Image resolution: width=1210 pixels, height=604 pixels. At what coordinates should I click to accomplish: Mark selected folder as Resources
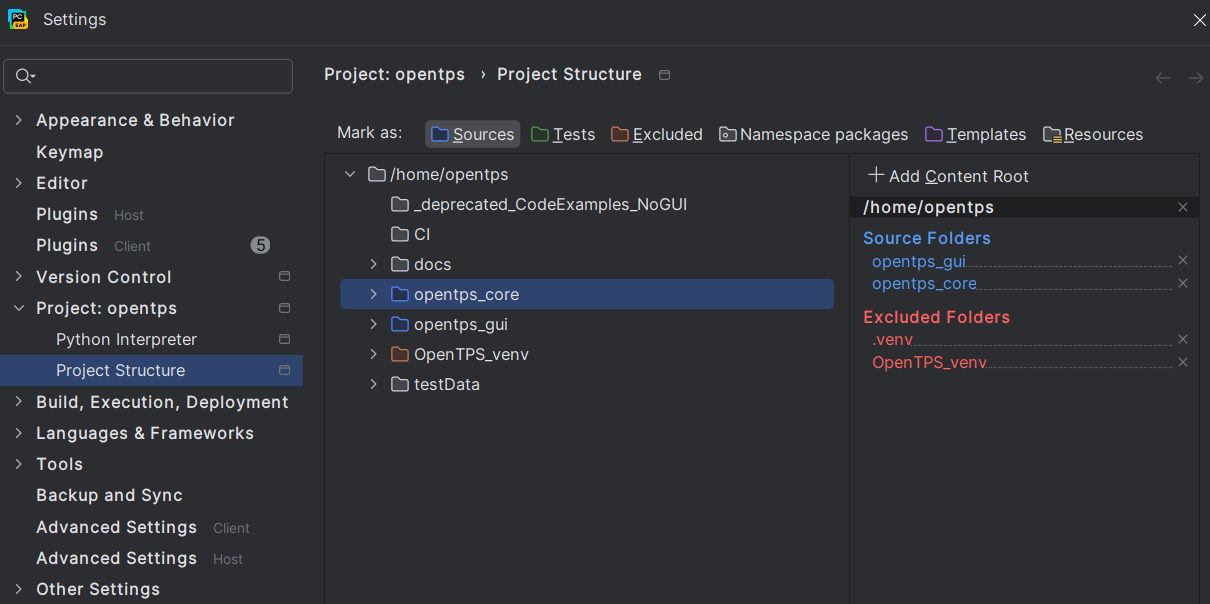(1093, 134)
